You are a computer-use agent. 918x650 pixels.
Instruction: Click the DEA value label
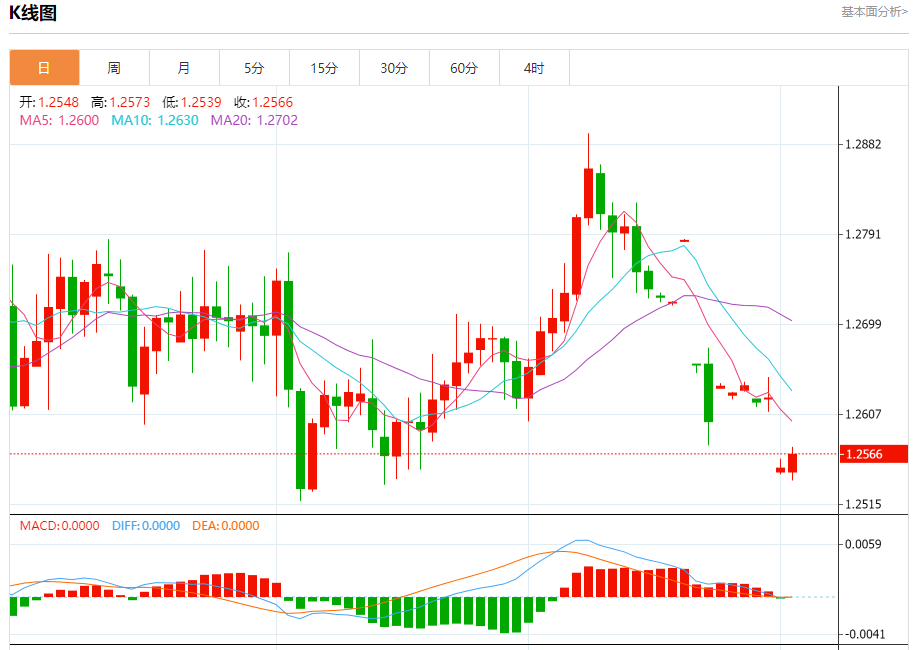coord(225,526)
